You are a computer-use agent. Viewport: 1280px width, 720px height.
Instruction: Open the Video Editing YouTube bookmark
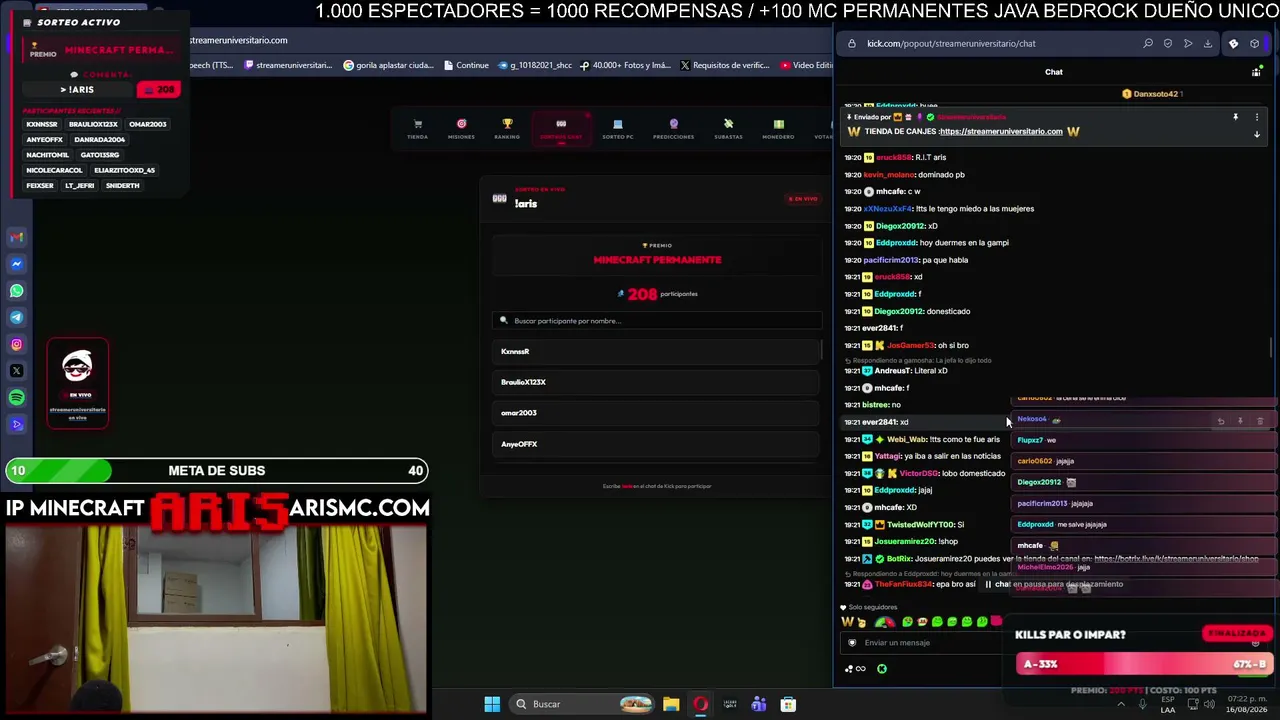[806, 65]
